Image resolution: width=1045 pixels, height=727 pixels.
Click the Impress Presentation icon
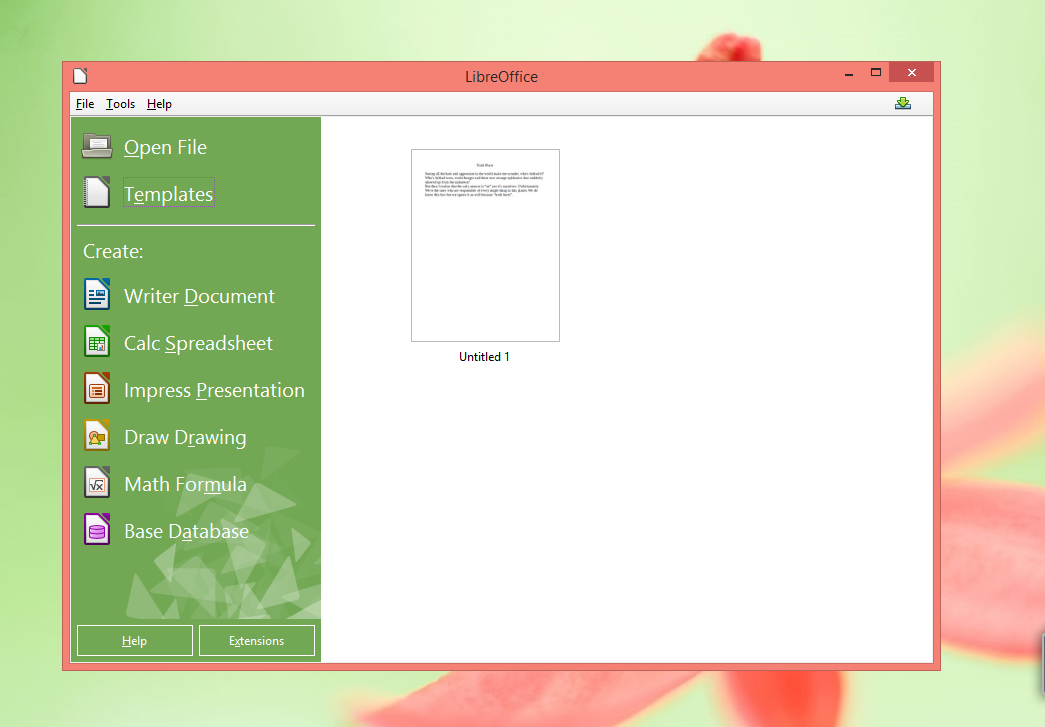97,388
